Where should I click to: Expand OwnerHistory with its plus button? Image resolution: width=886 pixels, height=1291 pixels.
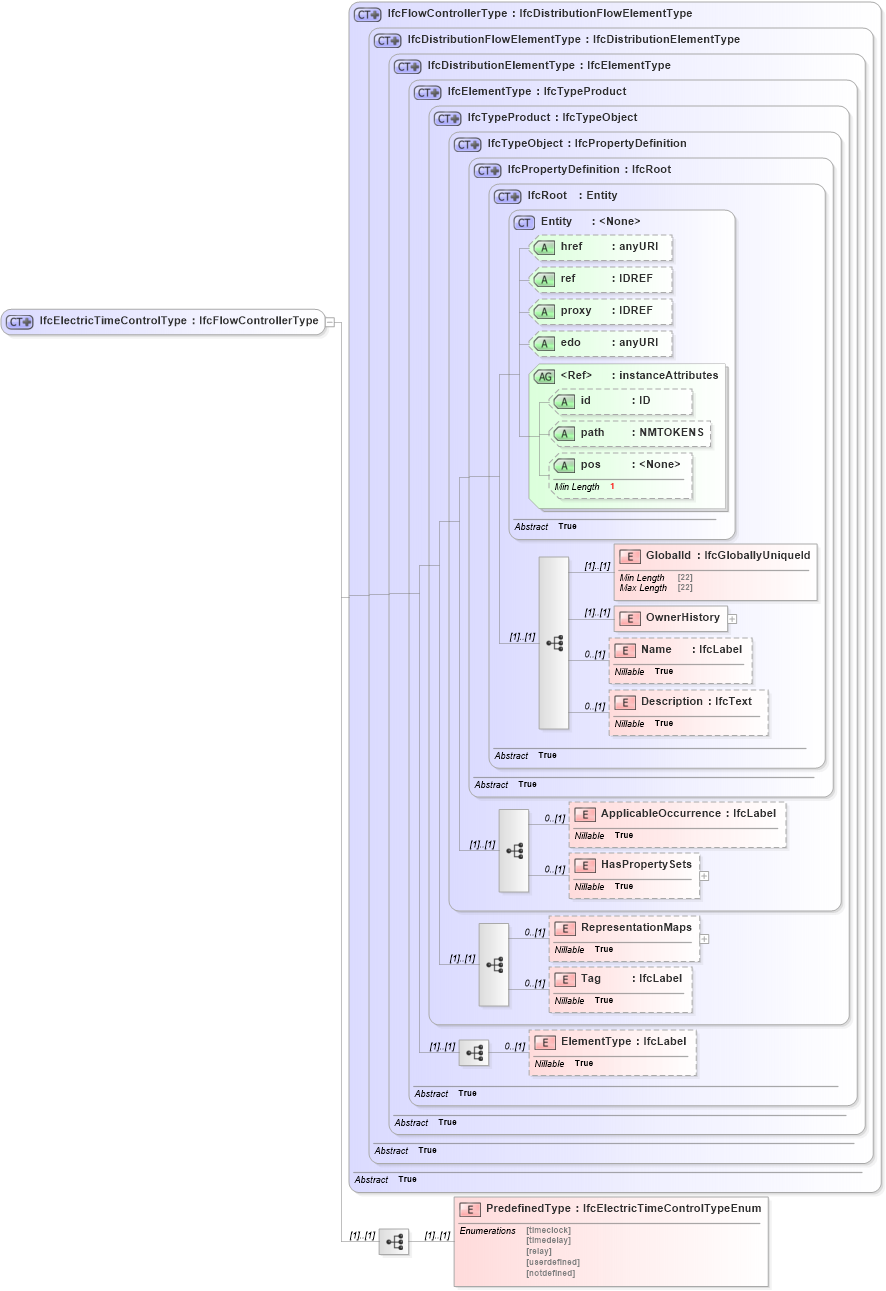pyautogui.click(x=733, y=618)
